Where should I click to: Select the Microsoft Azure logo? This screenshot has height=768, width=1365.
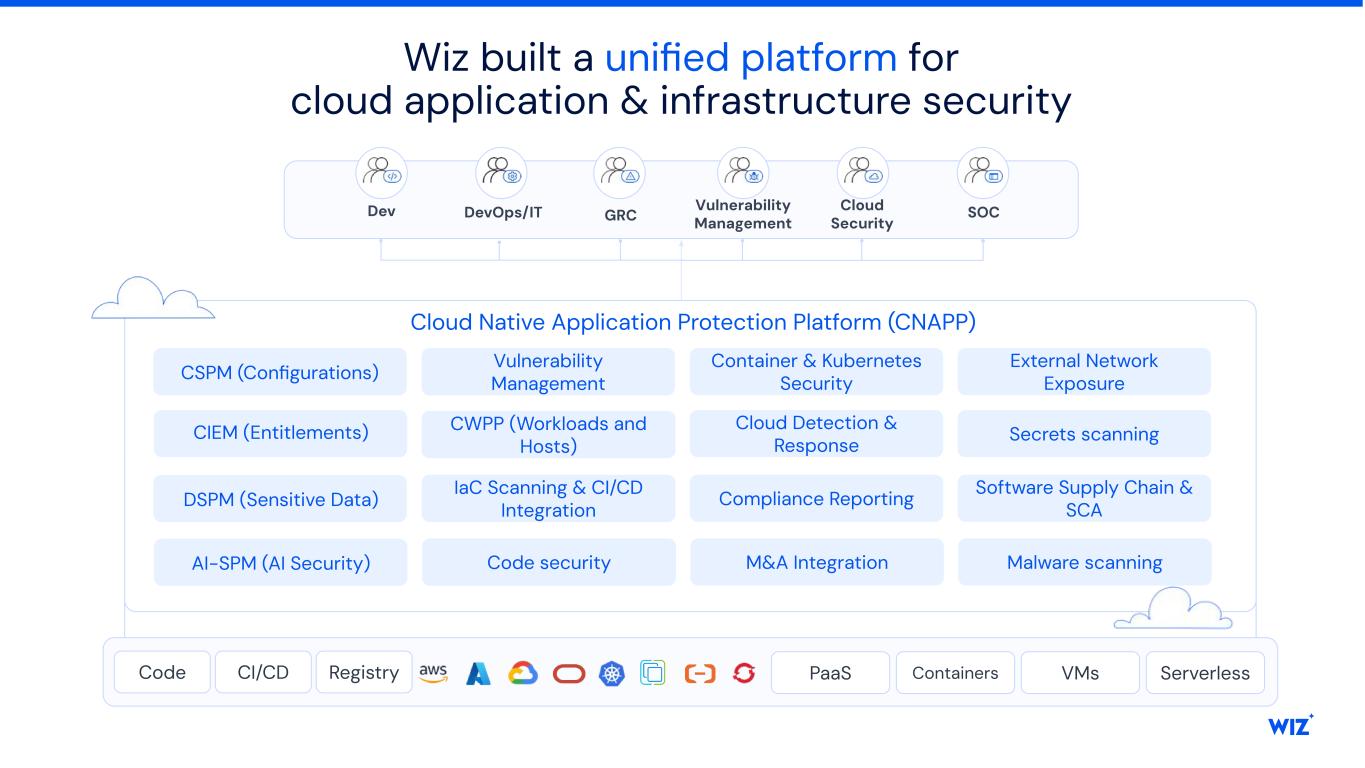click(478, 673)
